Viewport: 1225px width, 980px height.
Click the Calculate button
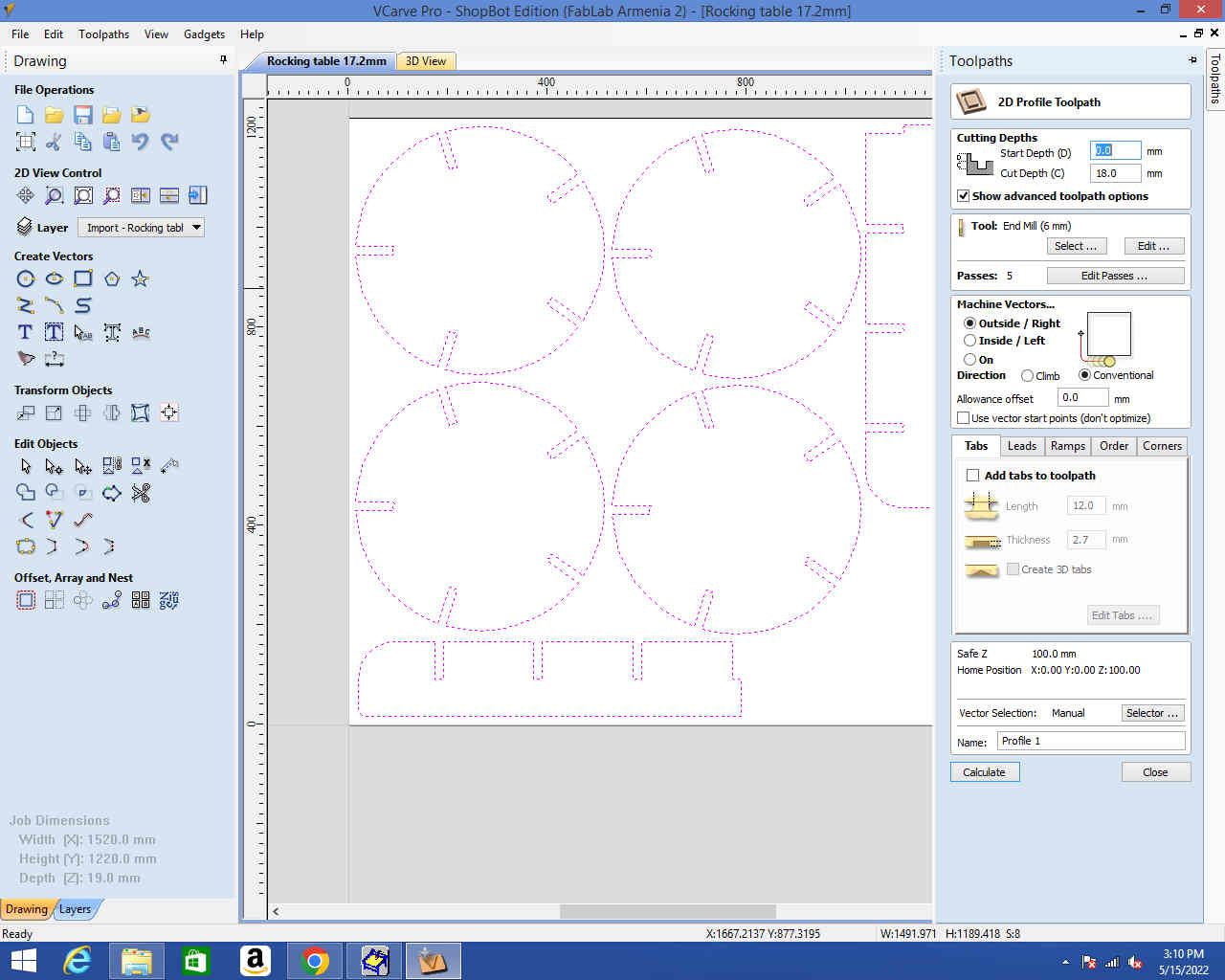pos(985,772)
